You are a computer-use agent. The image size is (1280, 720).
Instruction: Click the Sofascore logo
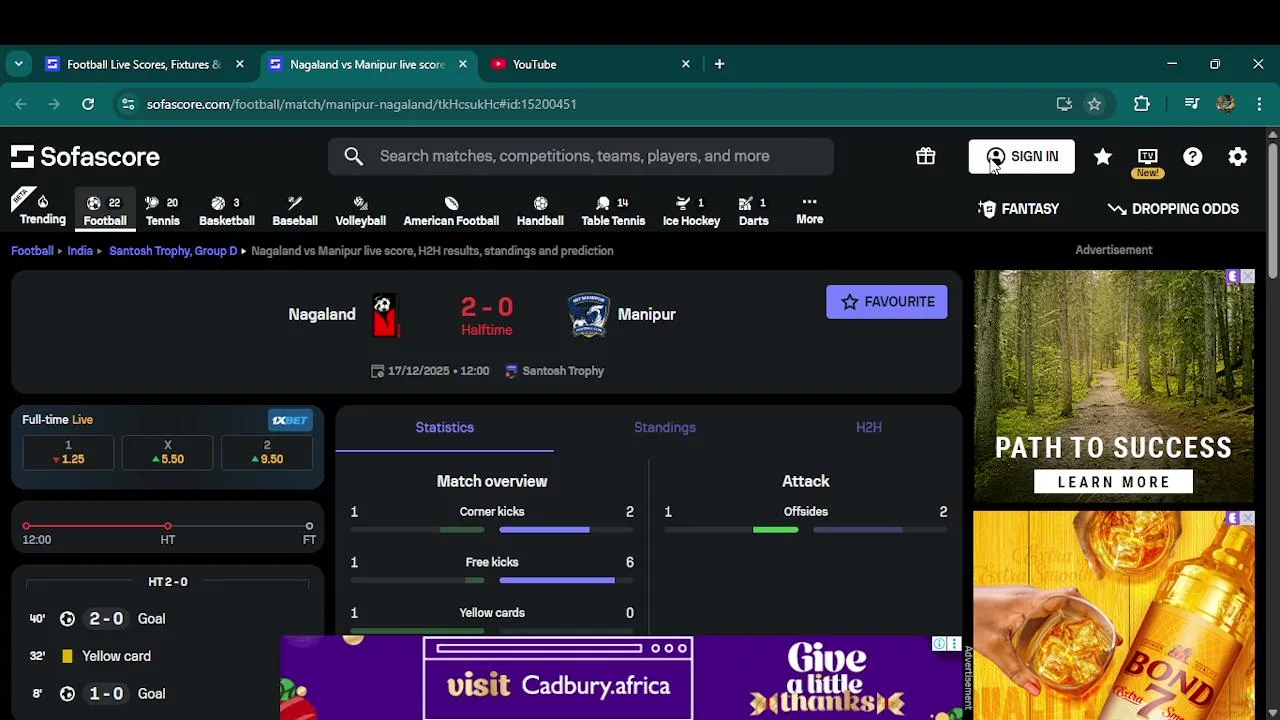(x=85, y=157)
